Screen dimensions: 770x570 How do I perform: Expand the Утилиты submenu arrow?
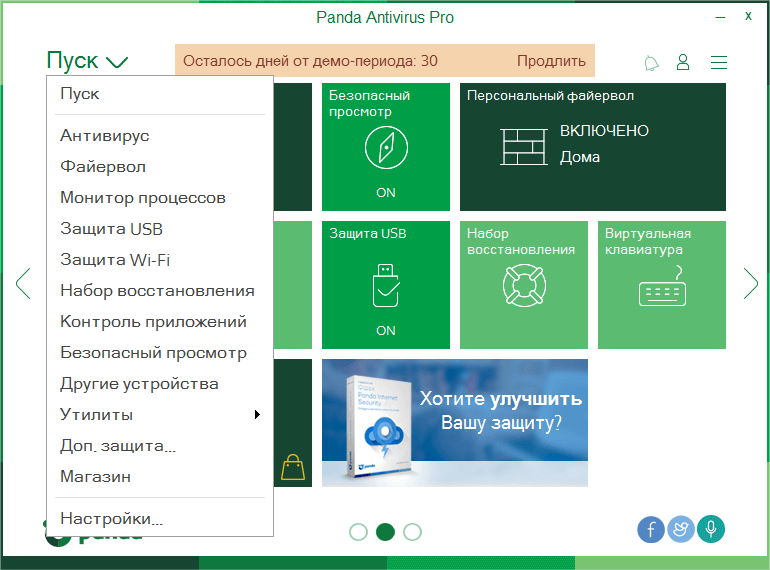(x=257, y=415)
